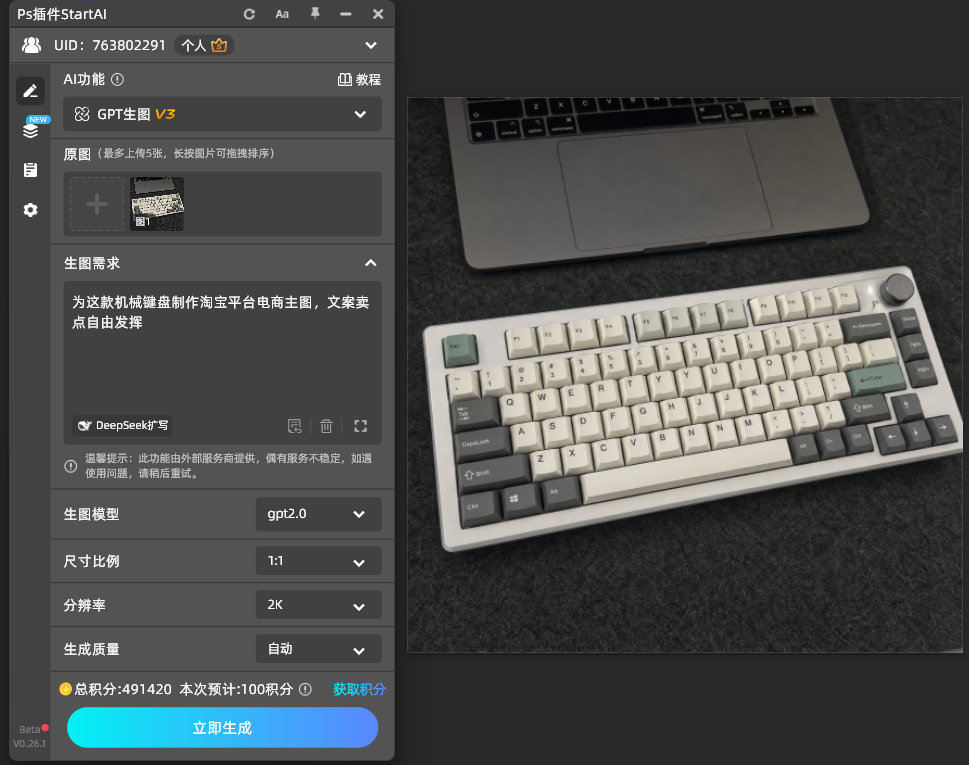Pin the StartAI panel with pin icon
Screen dimensions: 969x765
pyautogui.click(x=315, y=14)
